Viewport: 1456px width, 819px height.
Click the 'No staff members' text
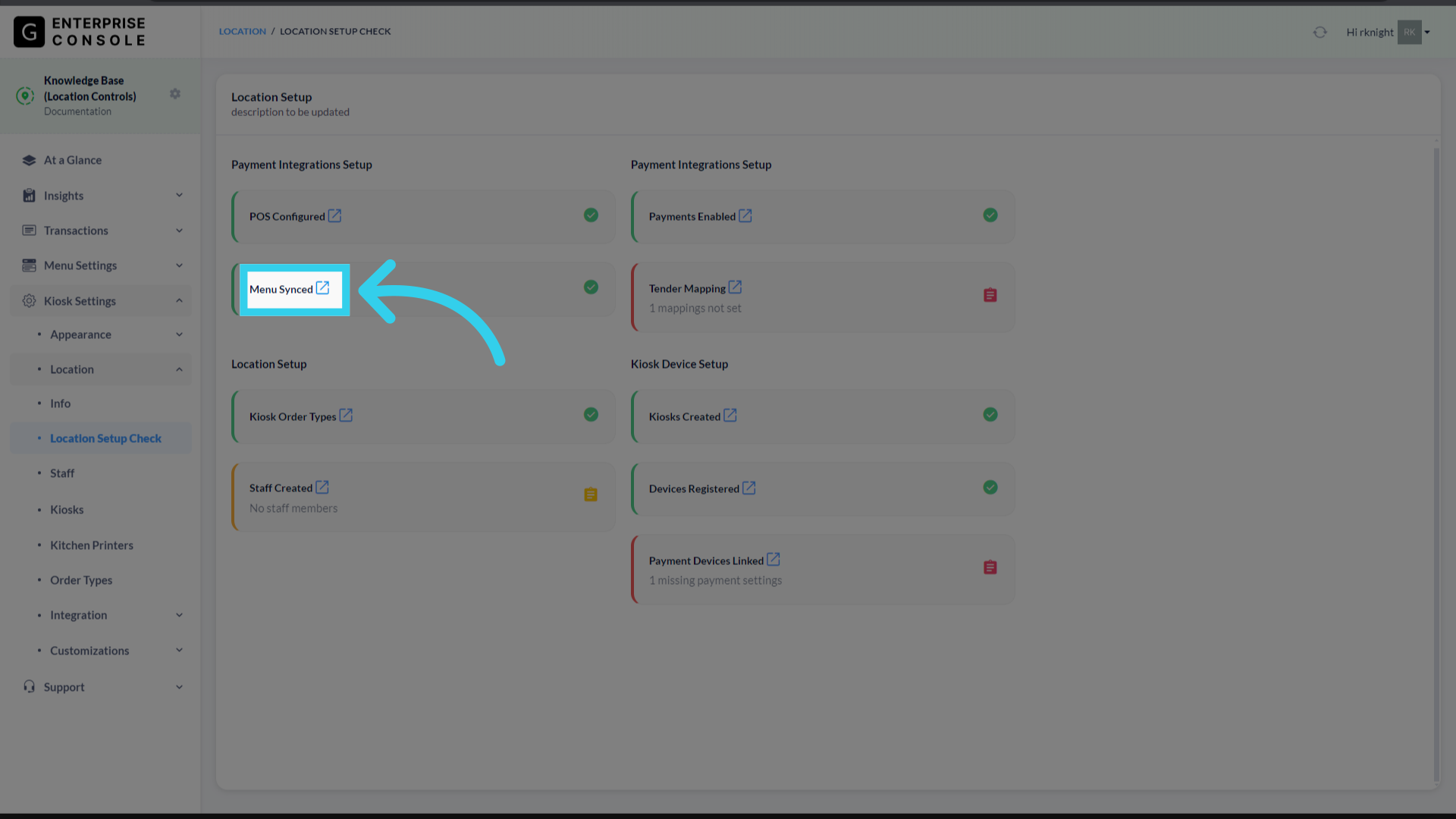(x=293, y=509)
